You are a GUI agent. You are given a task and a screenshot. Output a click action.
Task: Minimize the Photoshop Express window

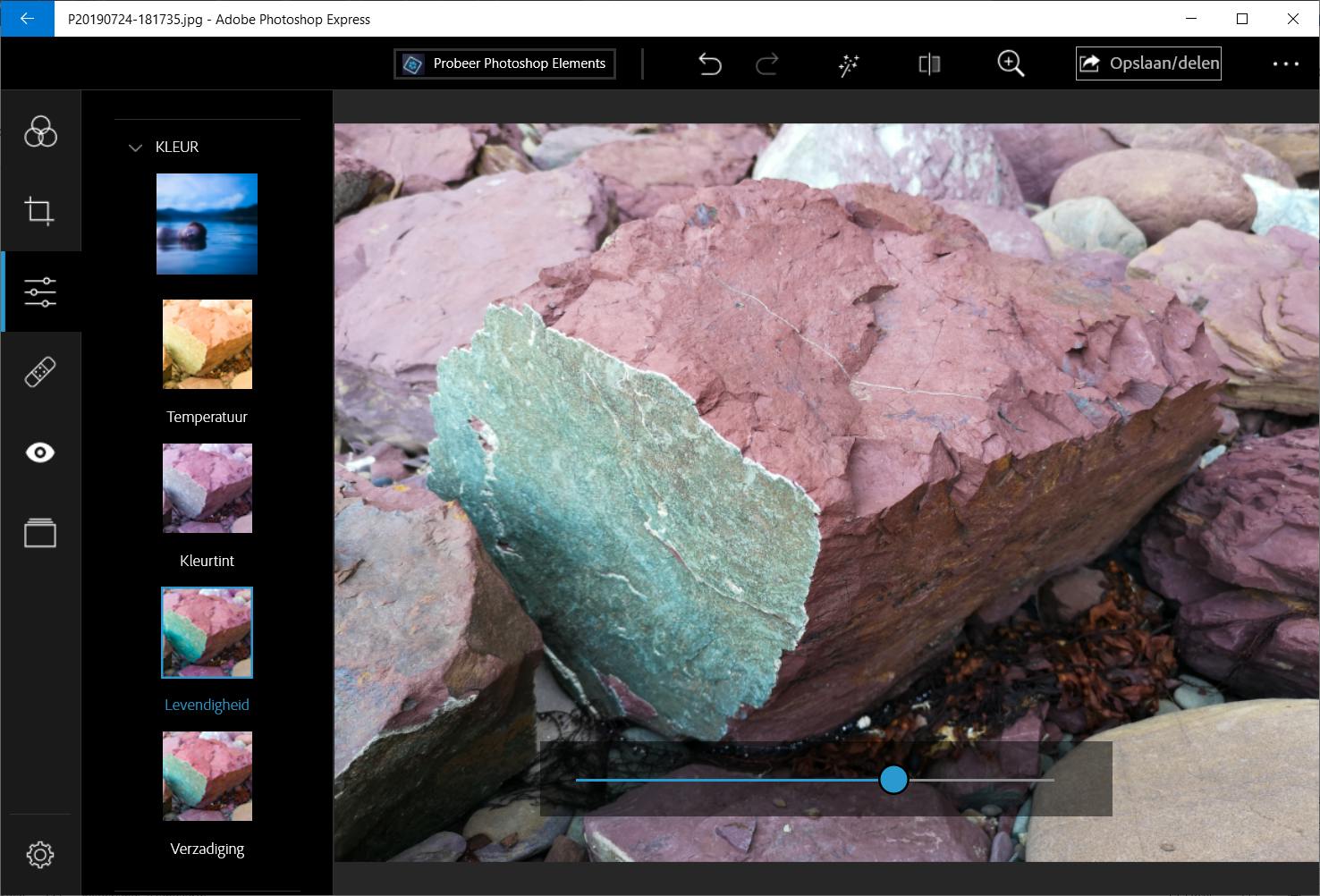(x=1190, y=19)
